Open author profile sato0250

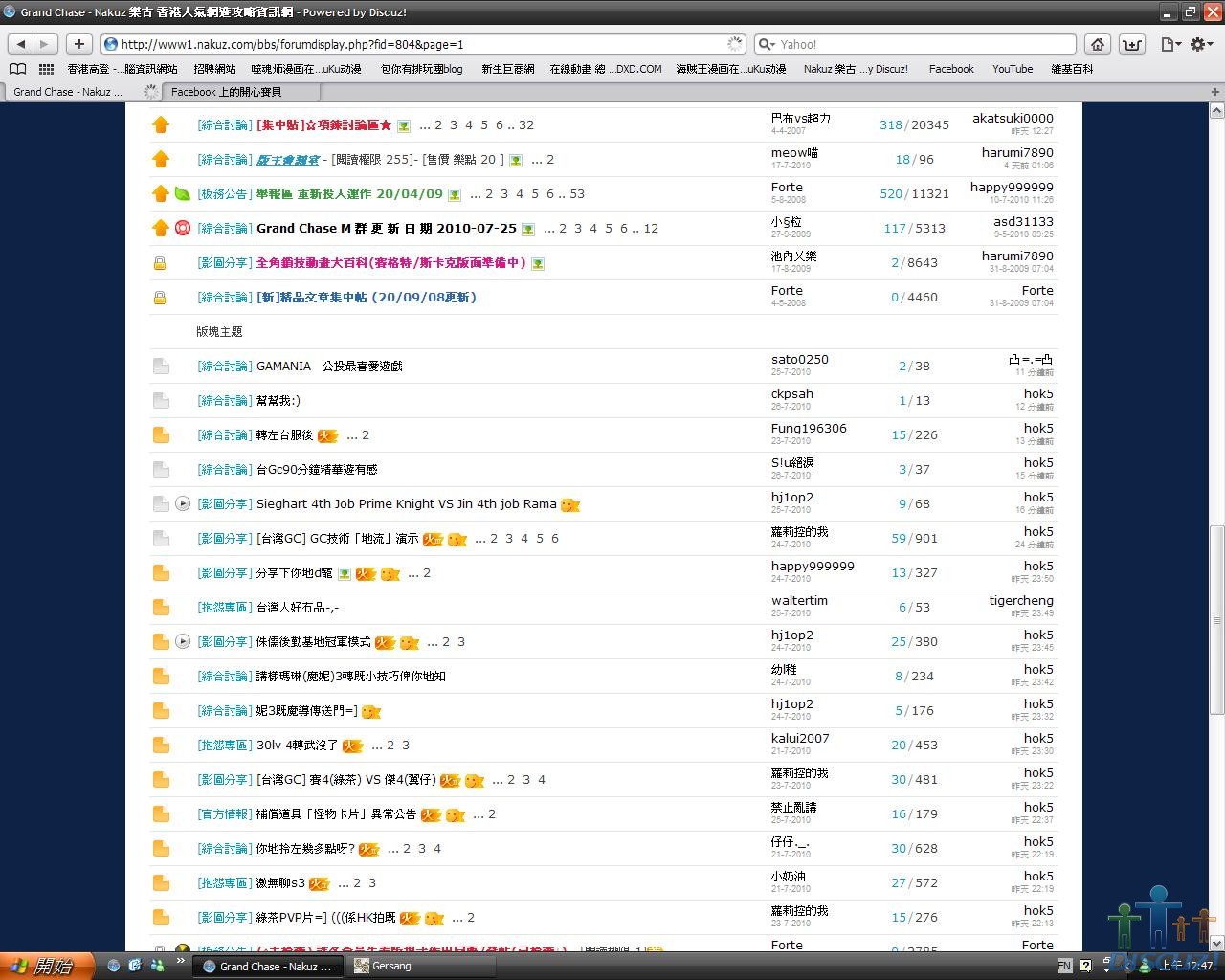click(800, 360)
